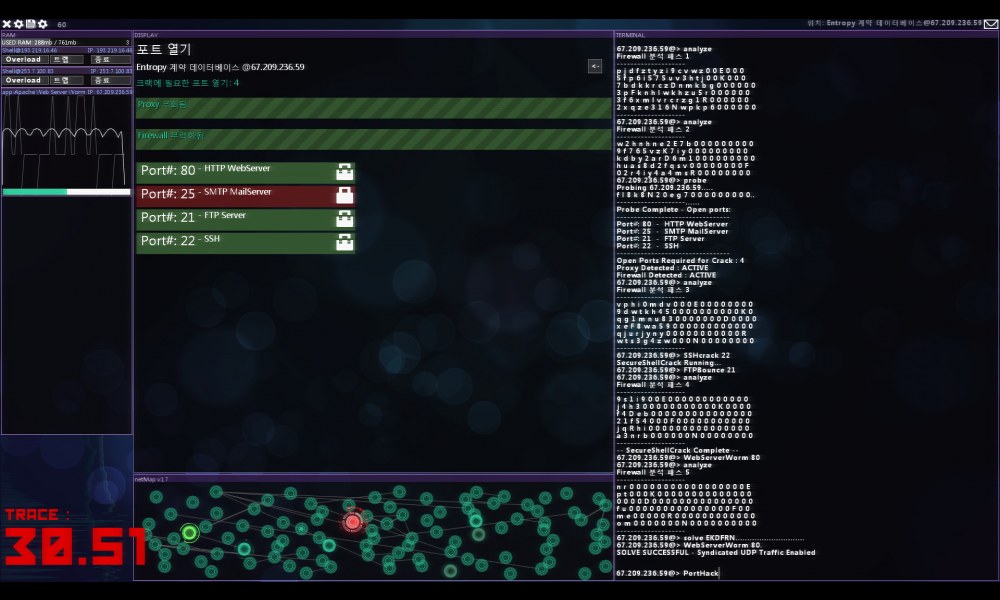Click the lock icon on Port 22 SSH row
1000x600 pixels.
pyautogui.click(x=344, y=242)
